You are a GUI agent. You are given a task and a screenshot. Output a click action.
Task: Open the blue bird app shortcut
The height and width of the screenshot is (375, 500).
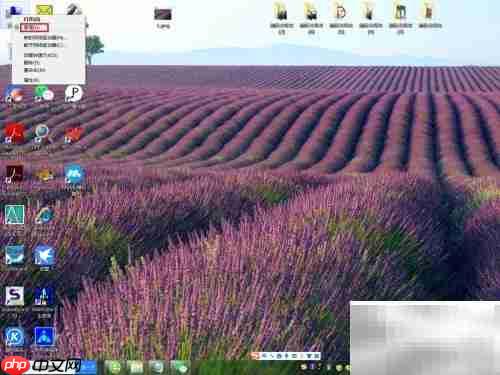tap(45, 255)
